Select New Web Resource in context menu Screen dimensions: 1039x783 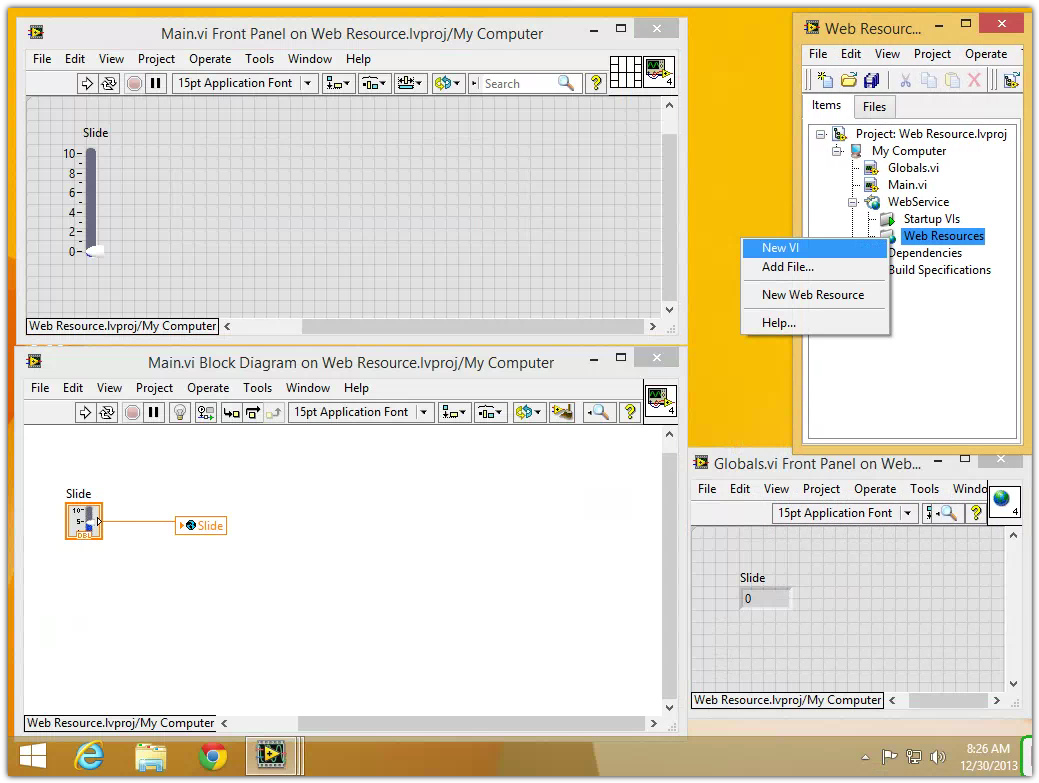[812, 295]
